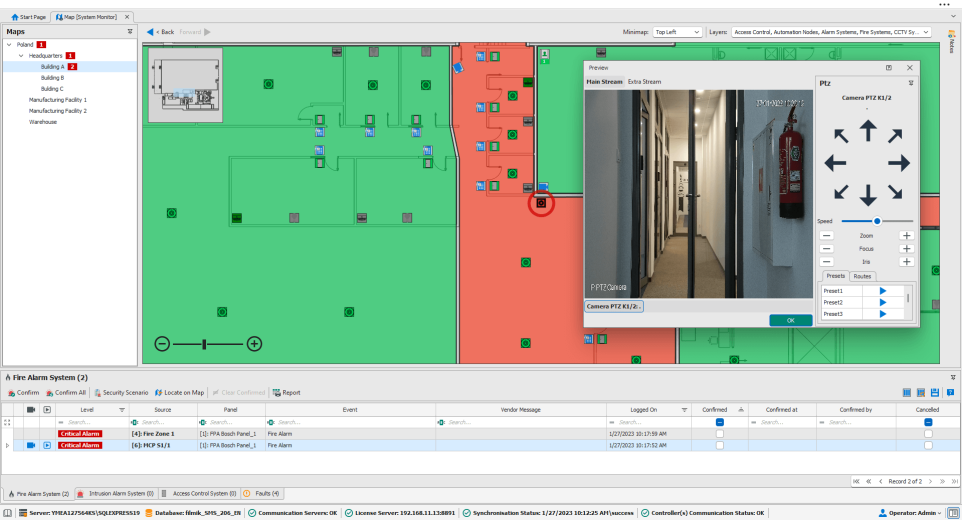Switch to Extra Stream tab
962x520 pixels.
click(644, 82)
